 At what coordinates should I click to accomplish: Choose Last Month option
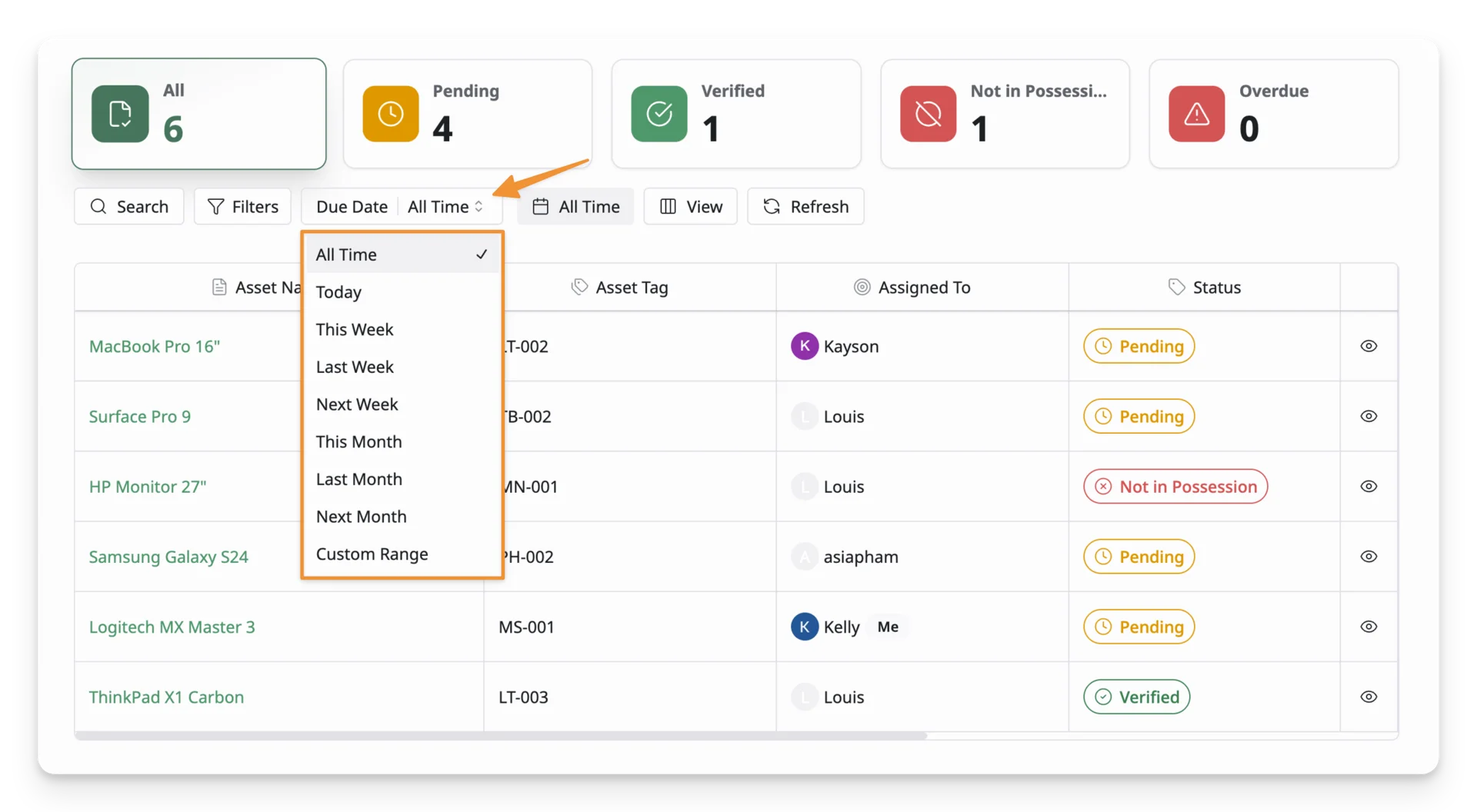tap(402, 479)
